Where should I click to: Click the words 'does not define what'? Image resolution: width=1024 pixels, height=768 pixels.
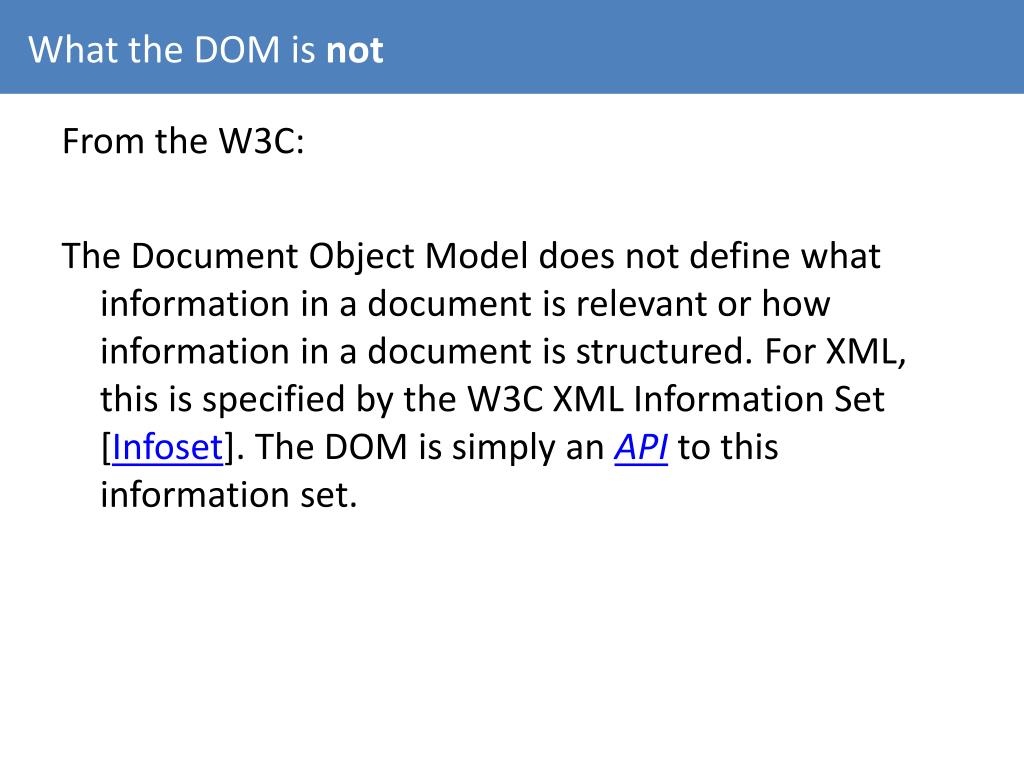click(709, 255)
